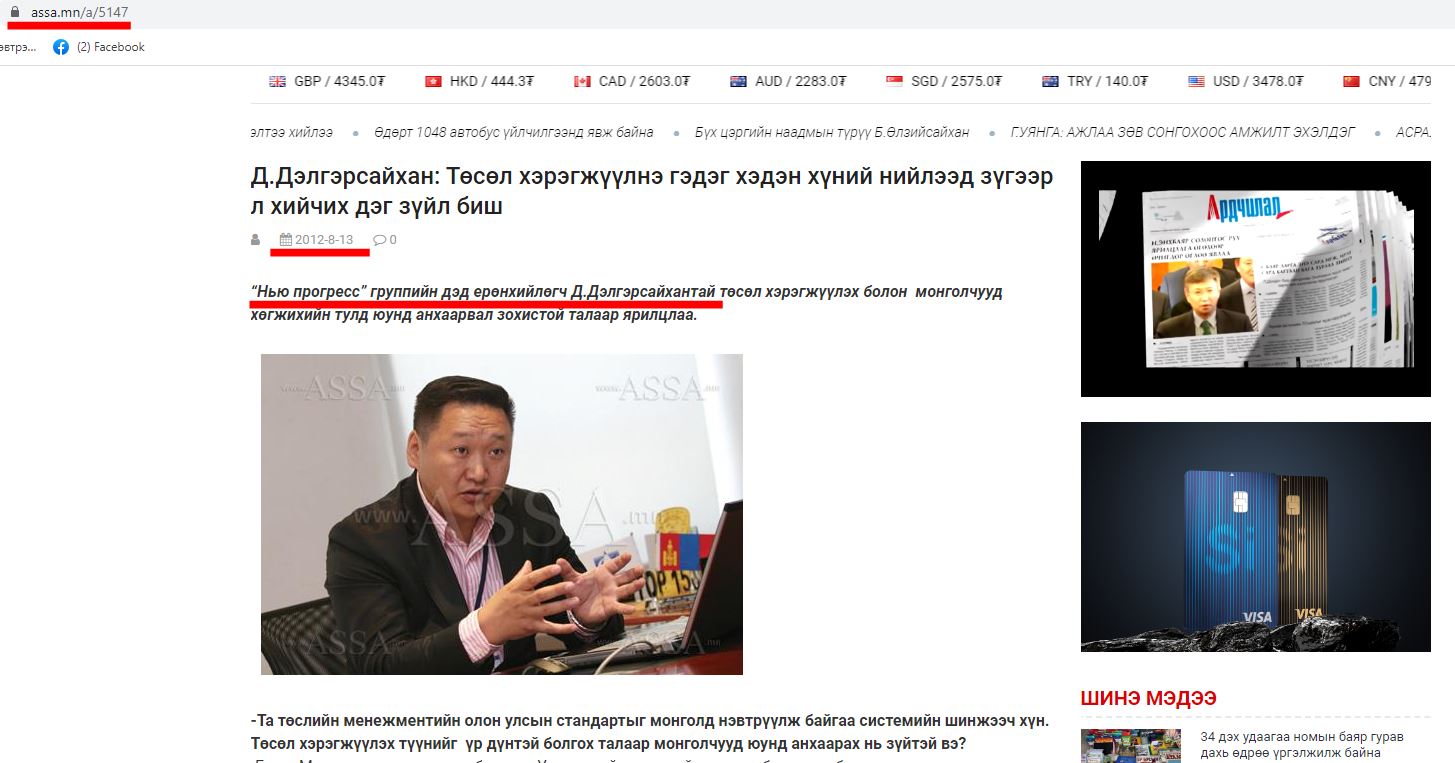Click the UK flag next to GBP

pos(277,82)
